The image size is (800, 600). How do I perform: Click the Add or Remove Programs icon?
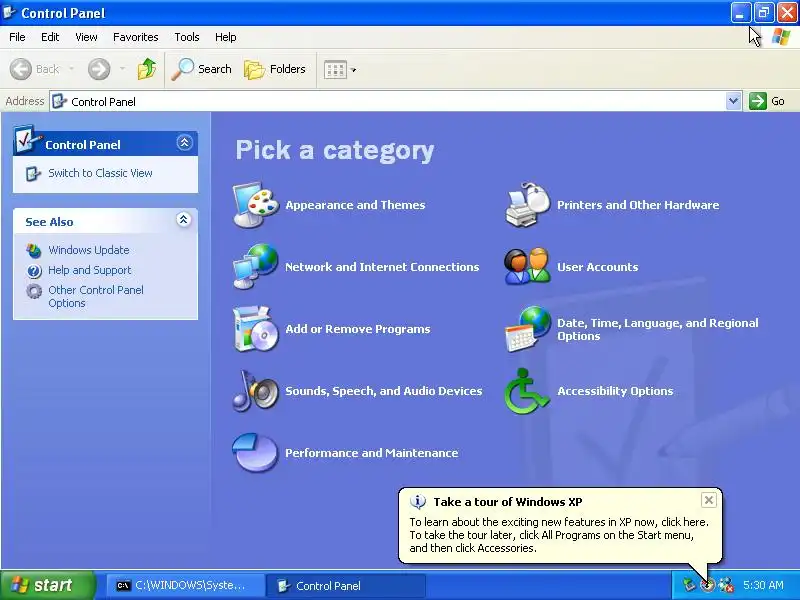(x=256, y=329)
